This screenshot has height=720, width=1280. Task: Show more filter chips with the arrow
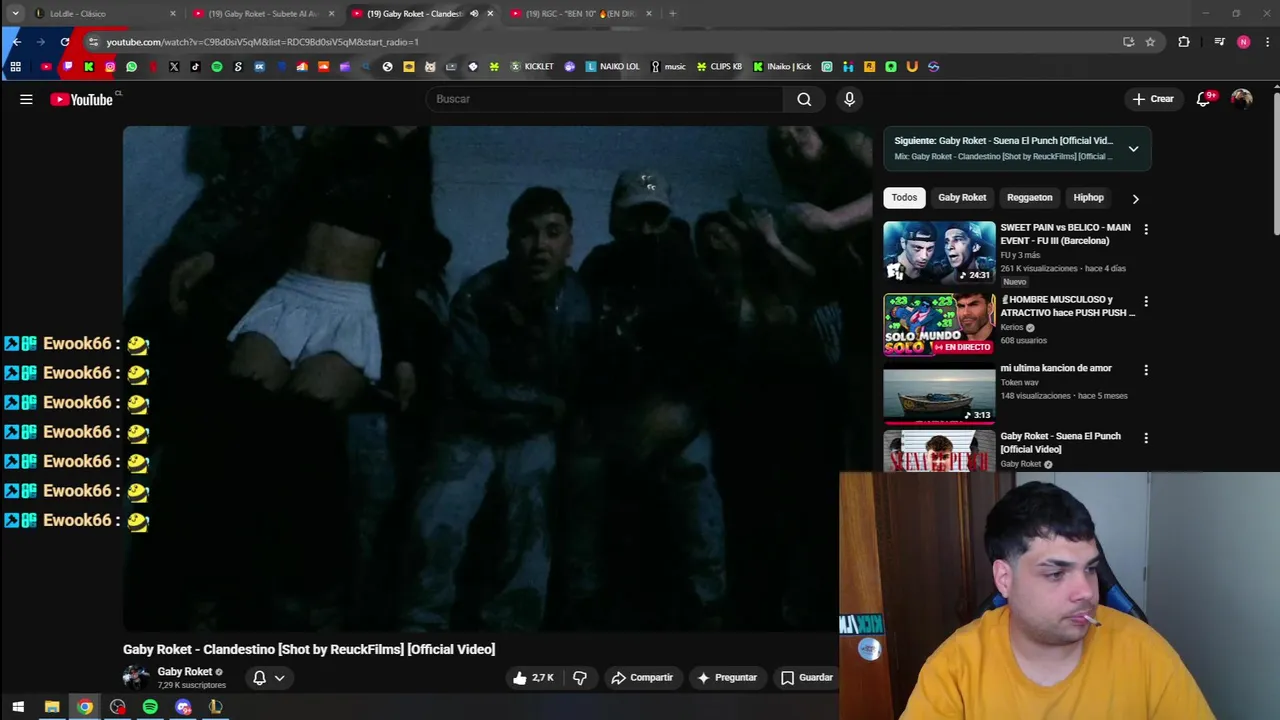click(1135, 199)
